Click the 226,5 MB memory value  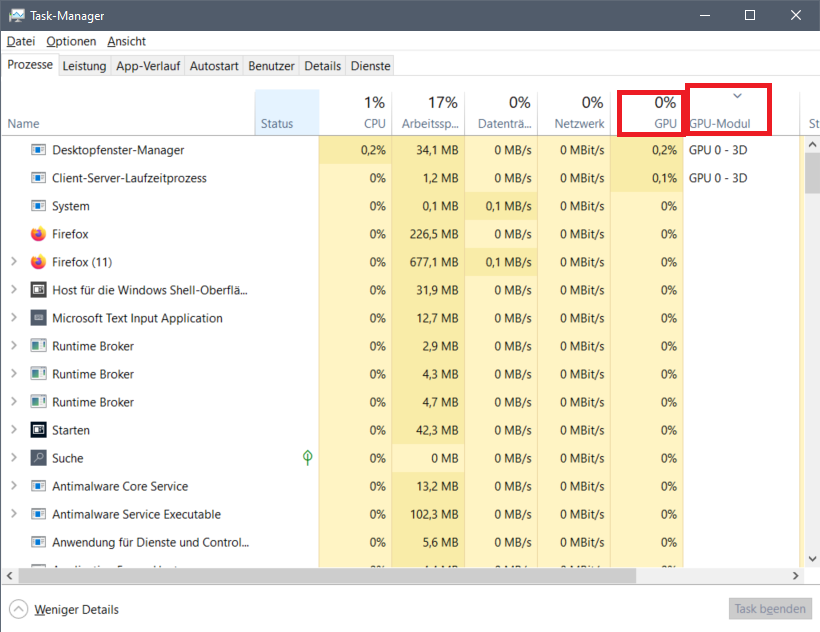[x=434, y=234]
